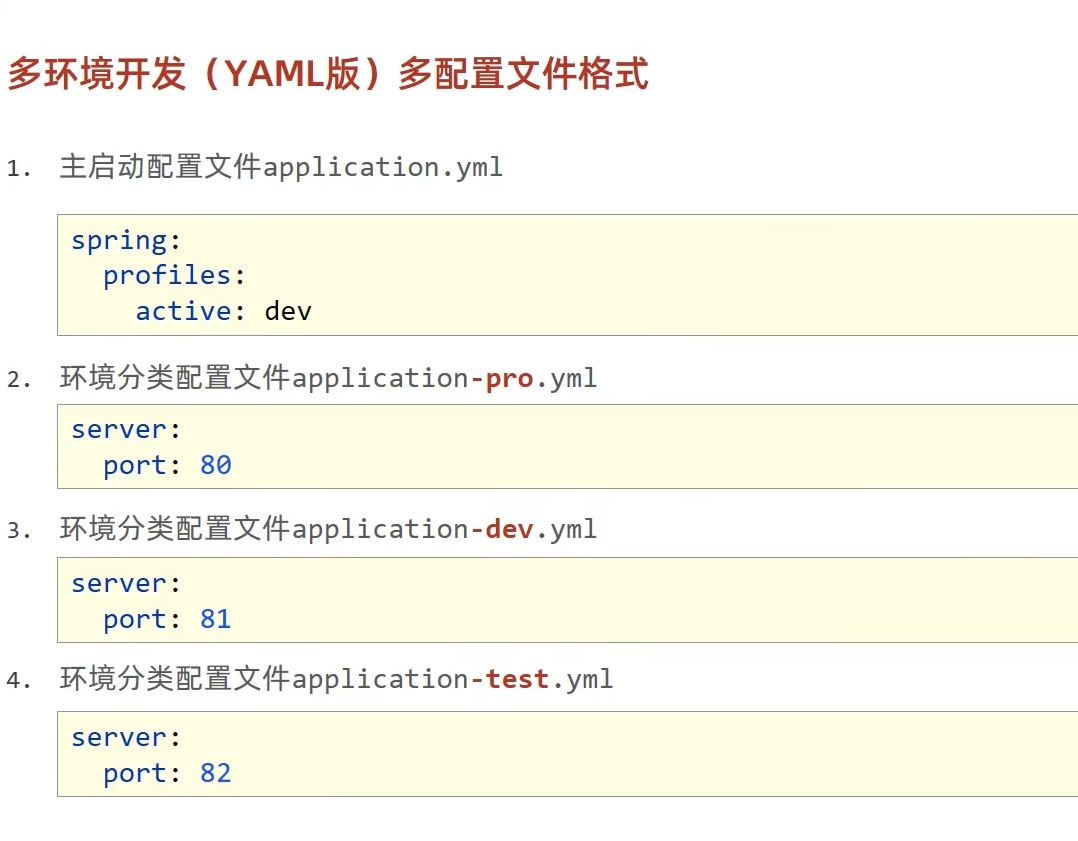Click the port value 81
This screenshot has height=841, width=1078.
point(216,619)
